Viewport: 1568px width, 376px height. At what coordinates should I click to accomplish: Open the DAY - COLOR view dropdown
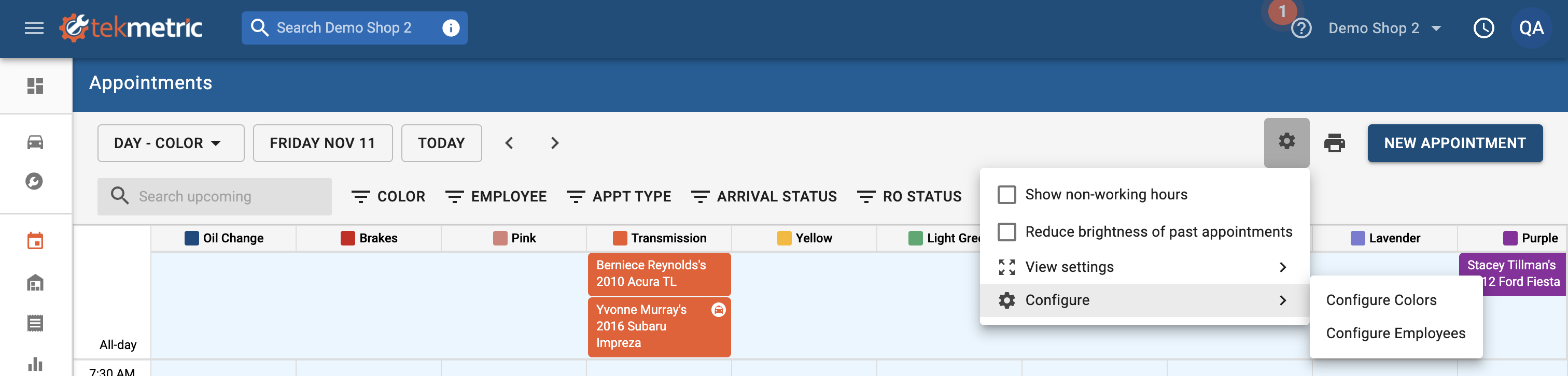point(171,143)
